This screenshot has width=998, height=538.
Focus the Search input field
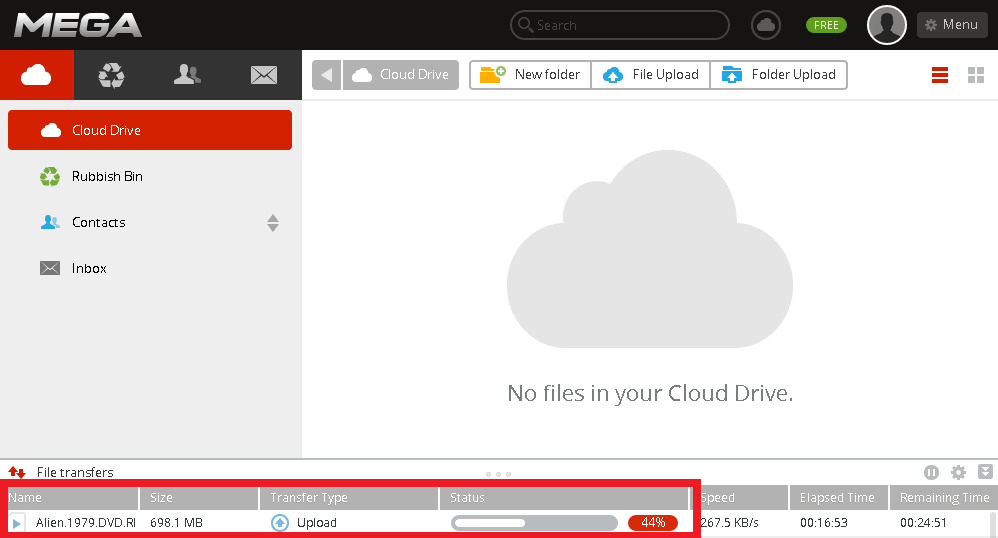619,25
